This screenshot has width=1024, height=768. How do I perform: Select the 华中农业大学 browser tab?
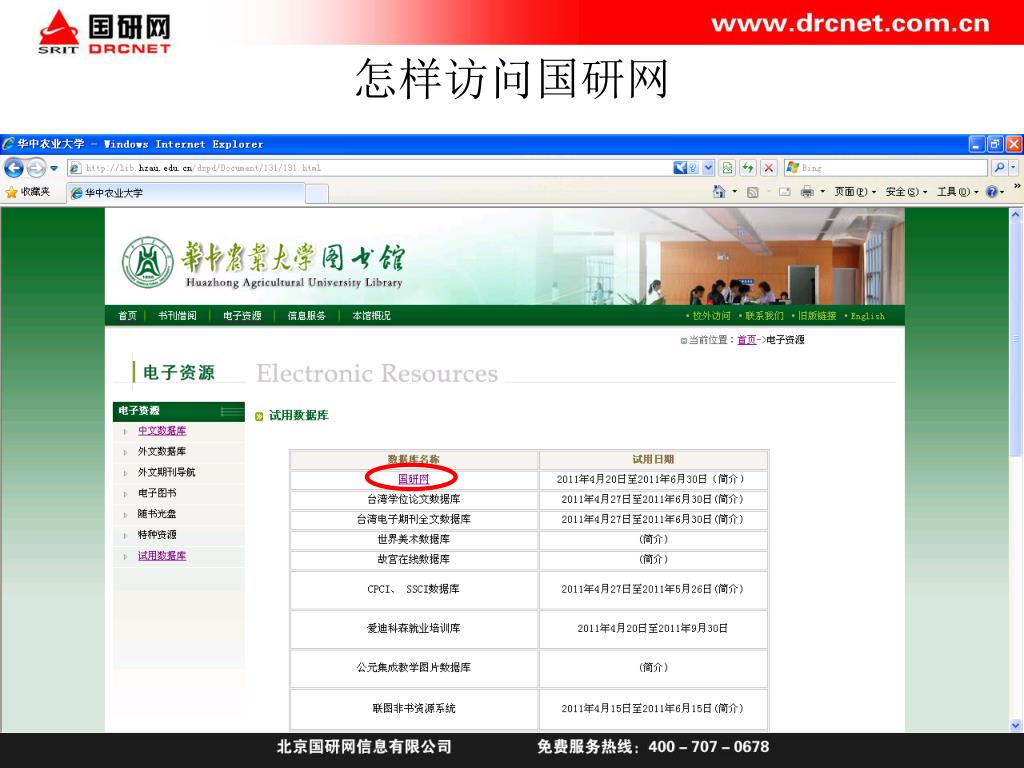(x=186, y=193)
